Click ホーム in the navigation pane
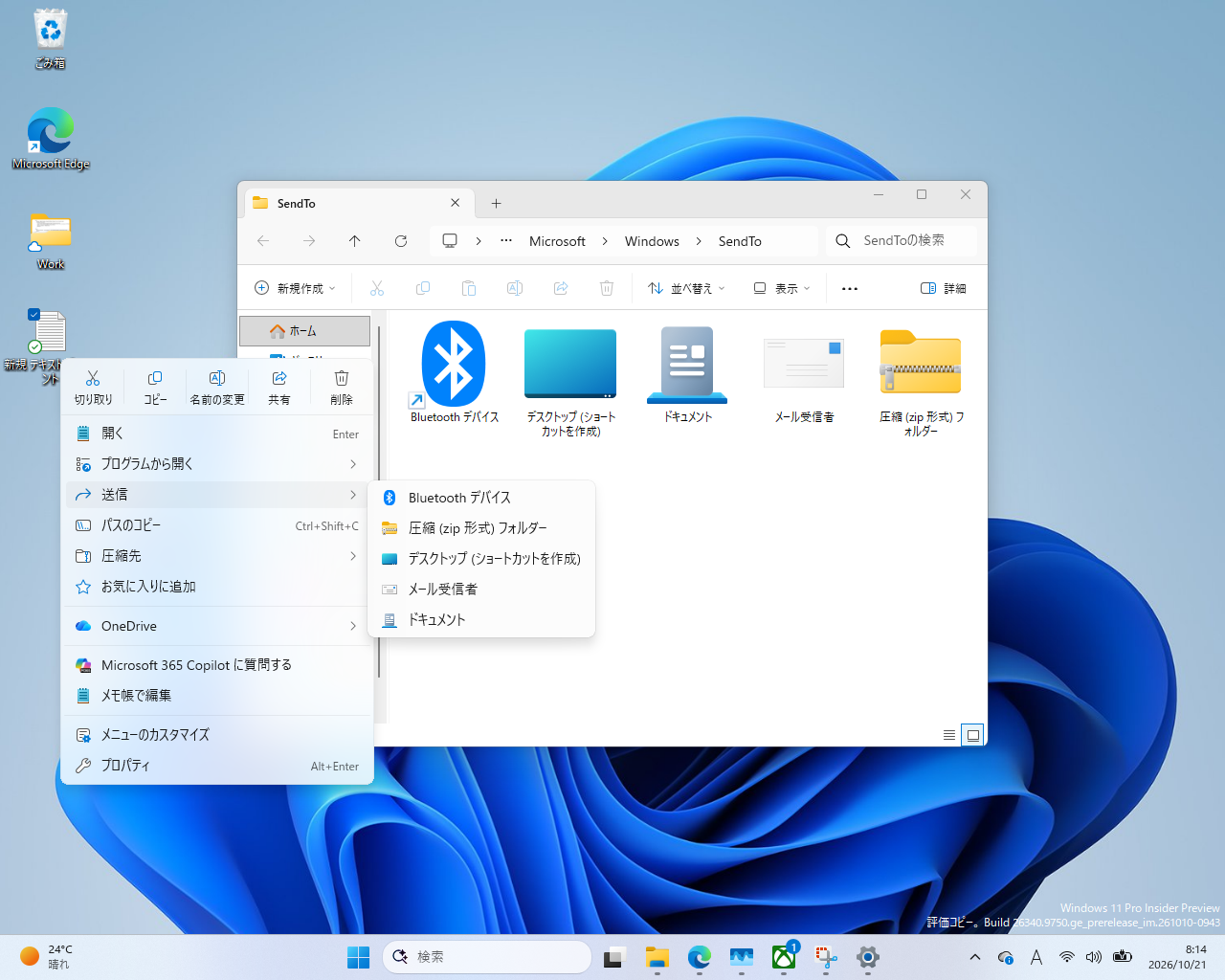The width and height of the screenshot is (1225, 980). (x=304, y=331)
